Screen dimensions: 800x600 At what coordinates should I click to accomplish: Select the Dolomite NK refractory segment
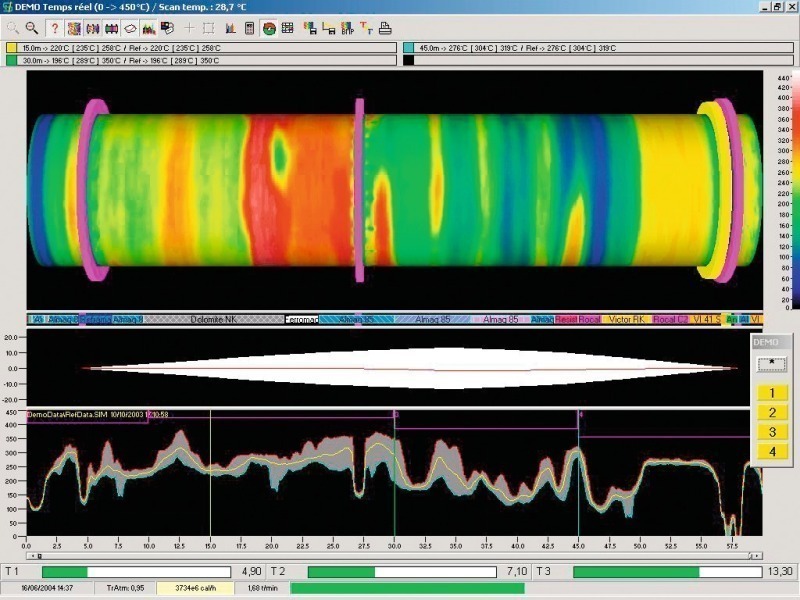point(213,320)
